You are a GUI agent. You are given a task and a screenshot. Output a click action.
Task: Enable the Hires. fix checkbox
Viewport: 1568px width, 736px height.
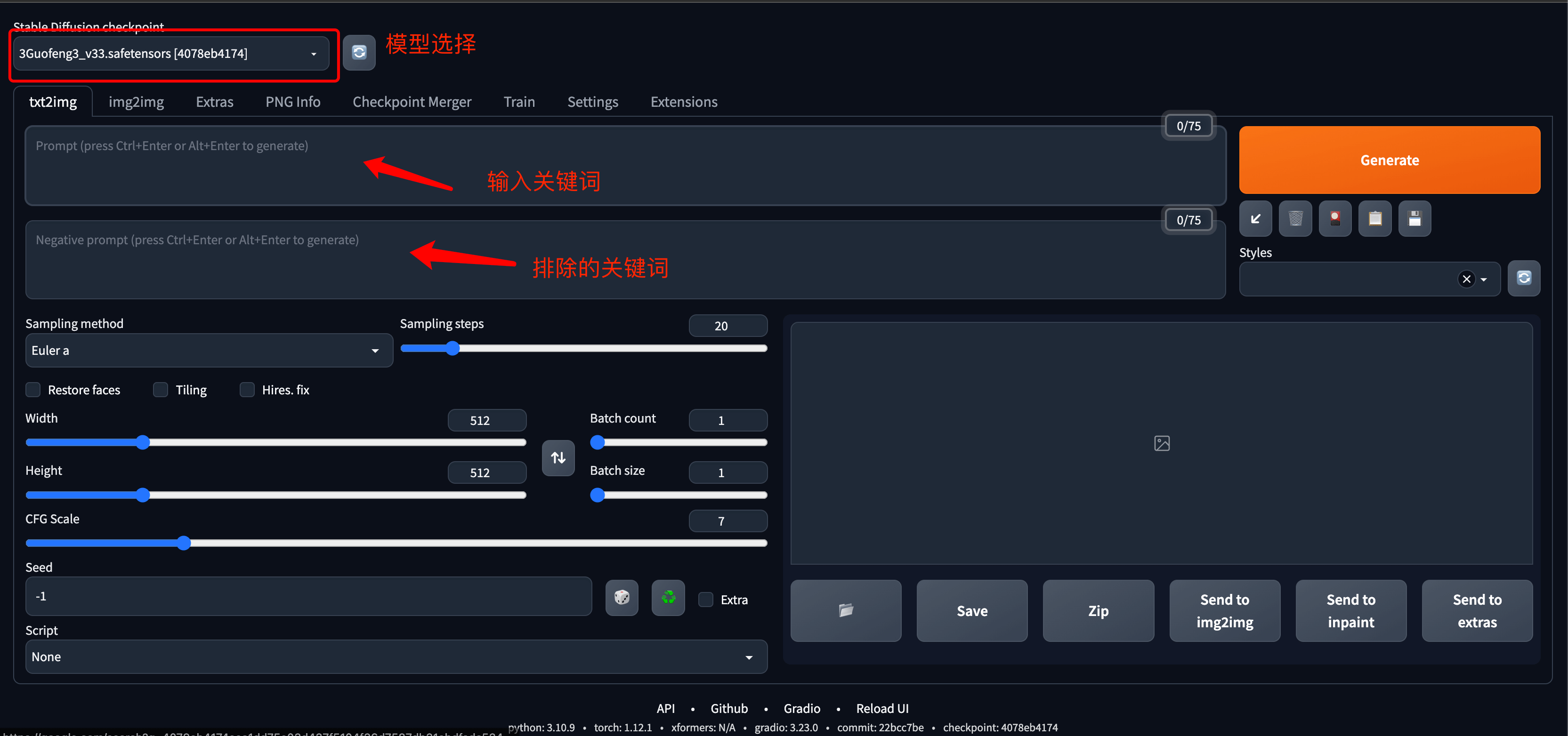pyautogui.click(x=248, y=390)
